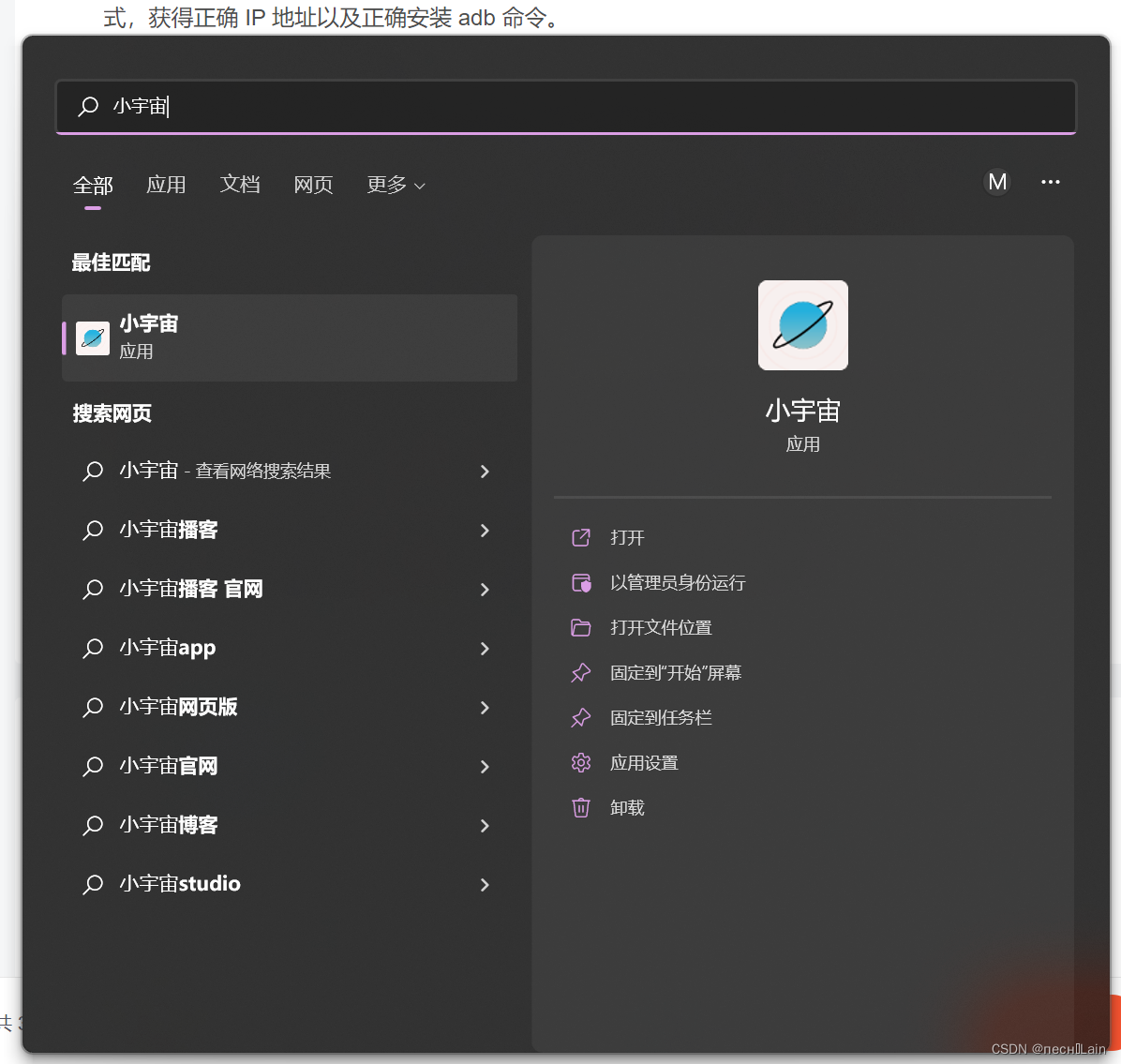Click the large 小宇宙 app icon in details pane
The height and width of the screenshot is (1064, 1121).
click(803, 325)
